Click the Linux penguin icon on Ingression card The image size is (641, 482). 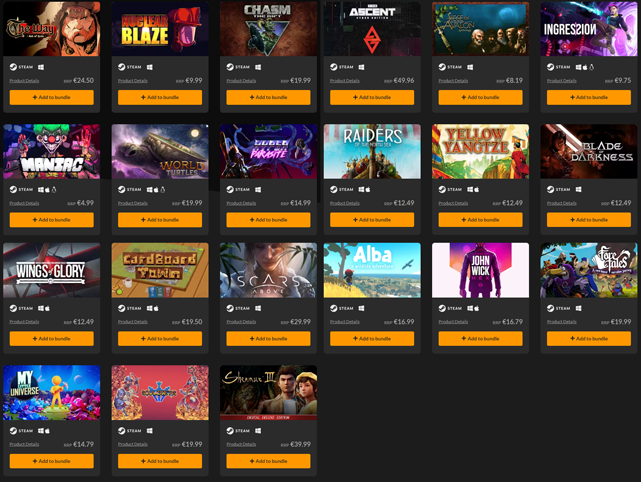point(592,67)
